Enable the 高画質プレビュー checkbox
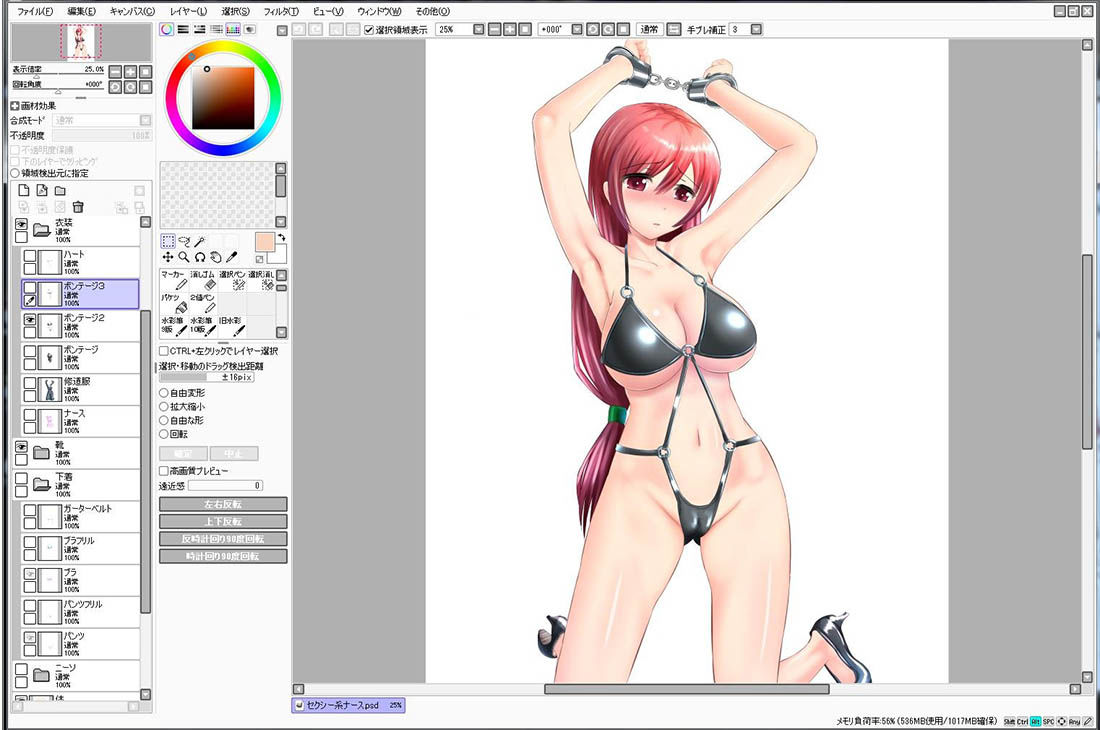This screenshot has height=730, width=1100. pos(164,471)
